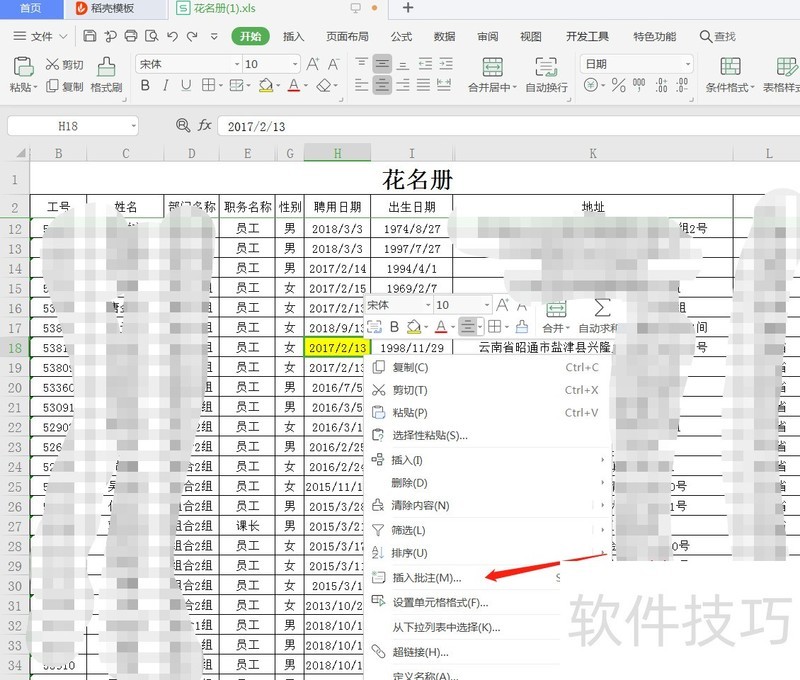The image size is (800, 680).
Task: Copy selection with 复制 button
Action: 64,86
